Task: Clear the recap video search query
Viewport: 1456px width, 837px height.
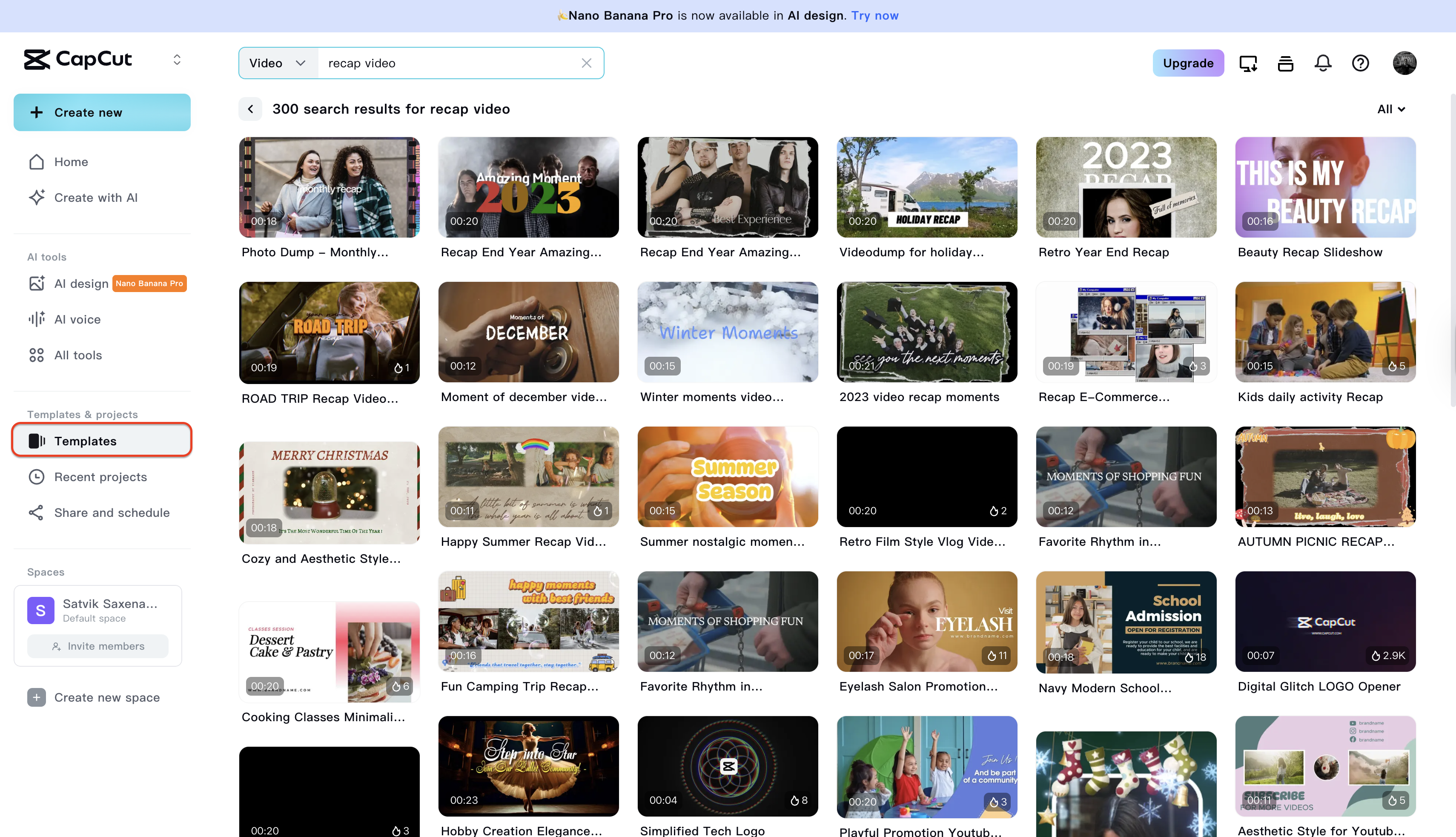Action: pyautogui.click(x=586, y=63)
